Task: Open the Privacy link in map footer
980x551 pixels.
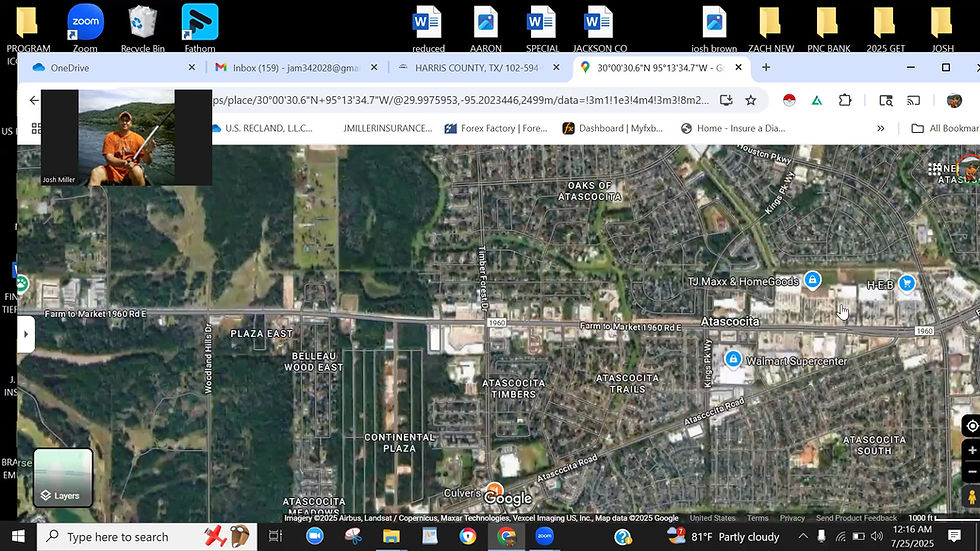Action: [x=792, y=518]
